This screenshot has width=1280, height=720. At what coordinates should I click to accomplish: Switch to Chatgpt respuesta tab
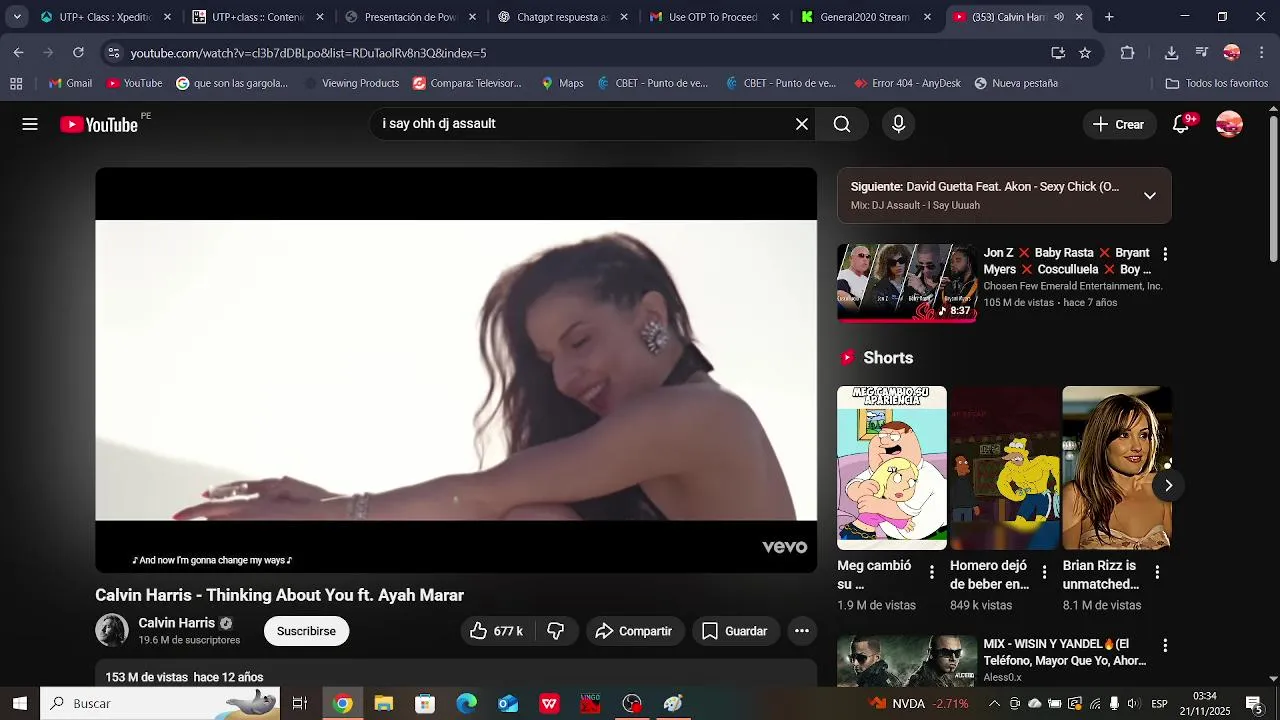click(563, 17)
